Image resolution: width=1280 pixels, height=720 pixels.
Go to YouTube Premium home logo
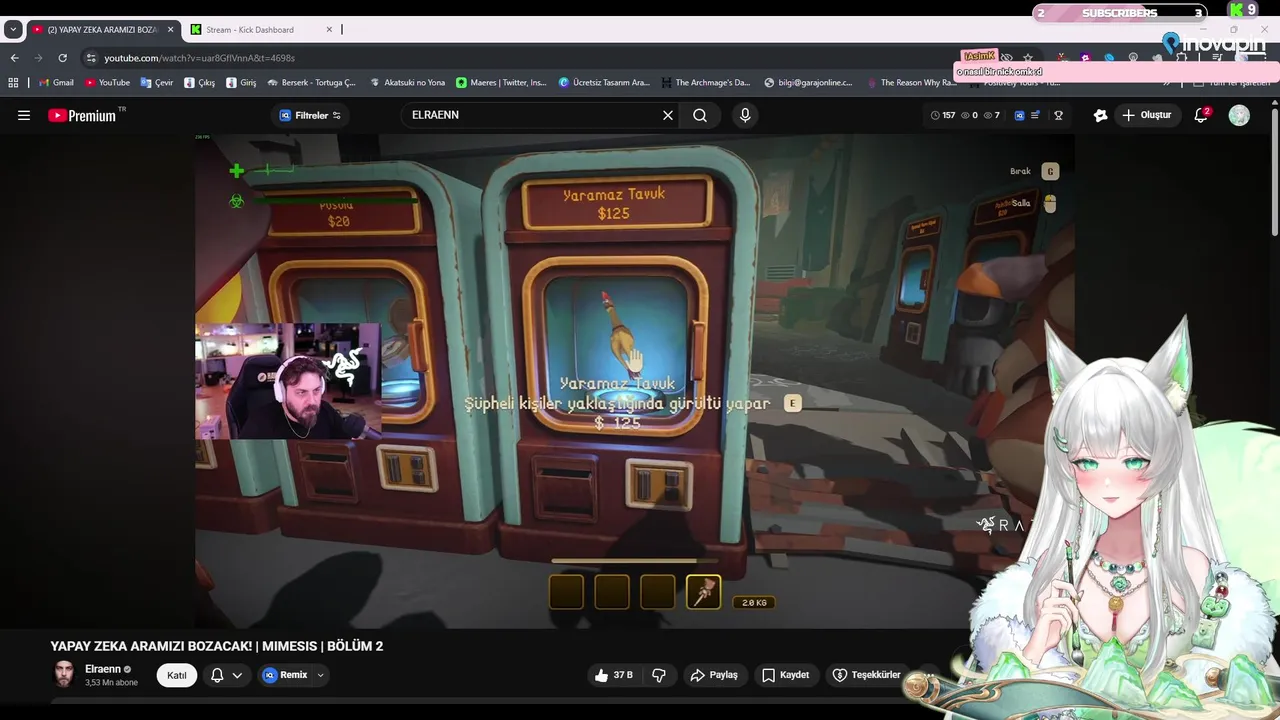[82, 115]
